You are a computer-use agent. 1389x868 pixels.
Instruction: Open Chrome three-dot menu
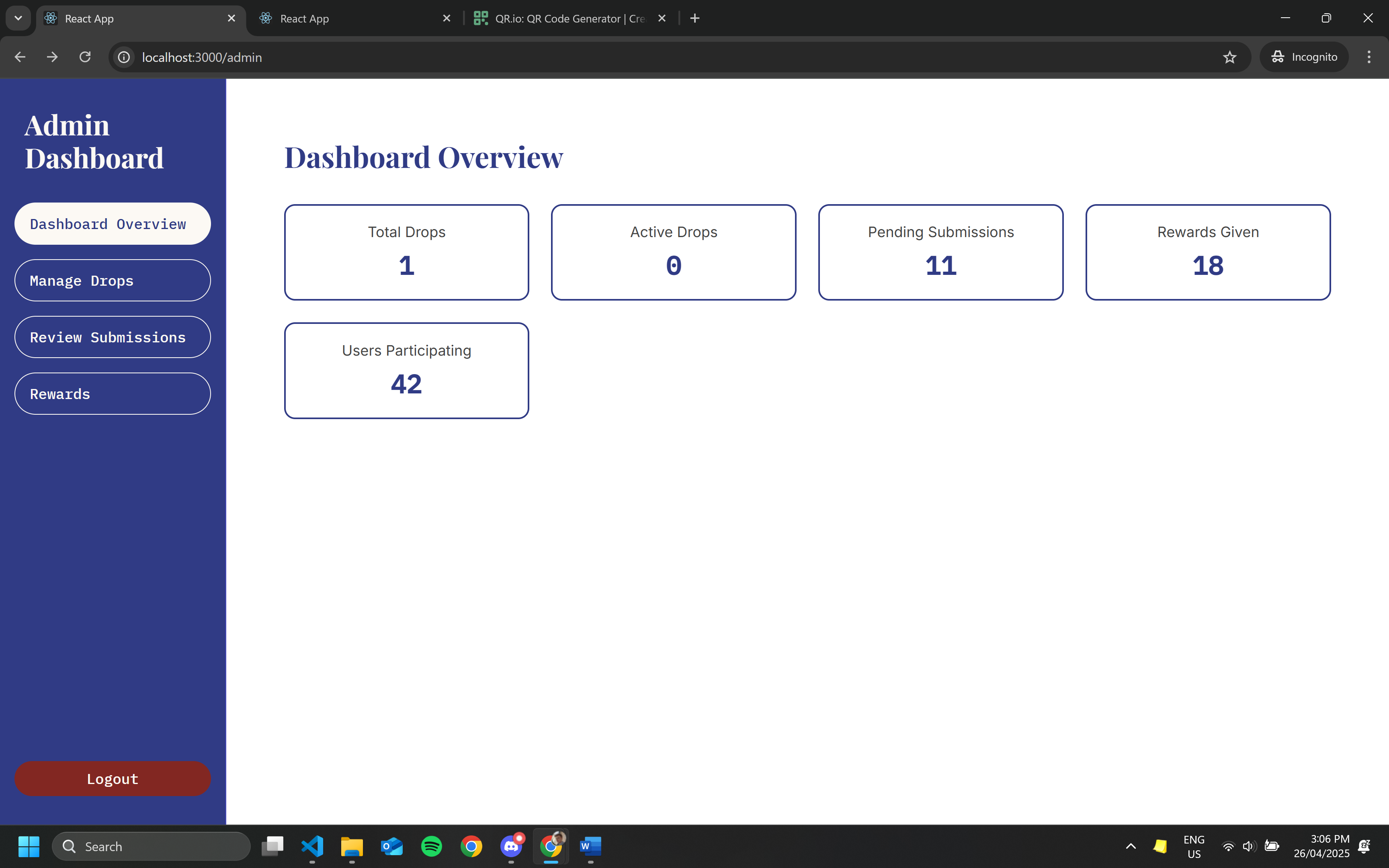(1369, 57)
